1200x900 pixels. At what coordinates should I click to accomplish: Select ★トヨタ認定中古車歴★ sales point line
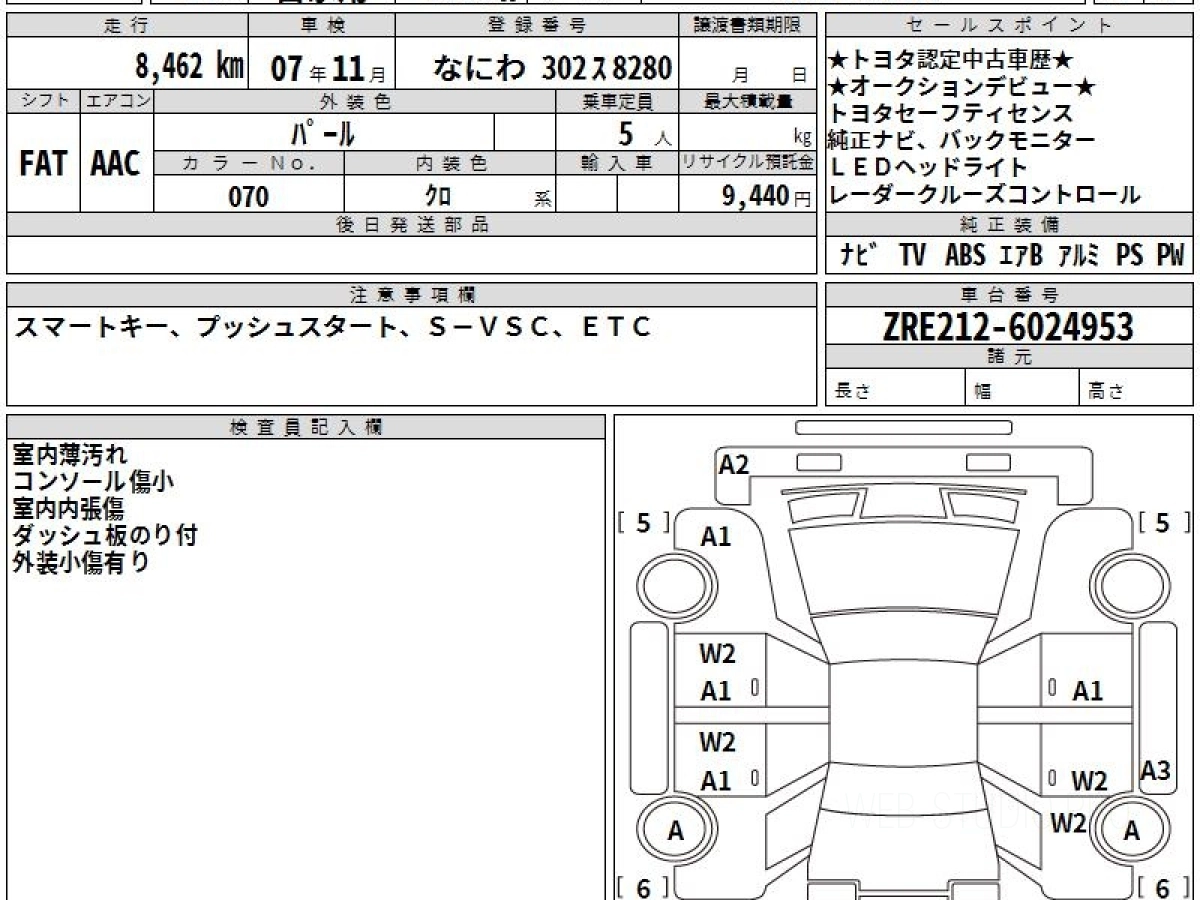(951, 62)
